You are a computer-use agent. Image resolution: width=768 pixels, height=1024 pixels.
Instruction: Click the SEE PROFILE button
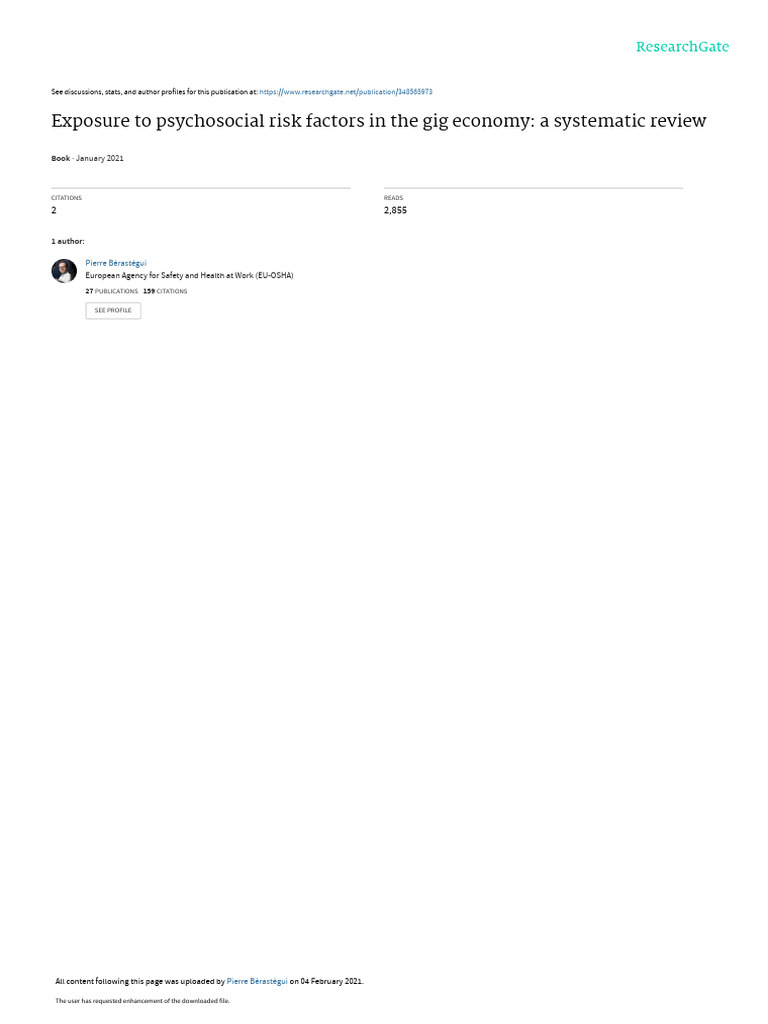pos(113,310)
